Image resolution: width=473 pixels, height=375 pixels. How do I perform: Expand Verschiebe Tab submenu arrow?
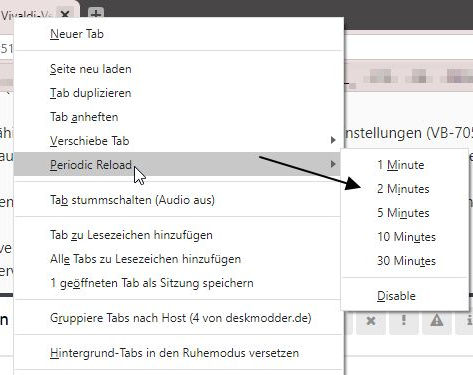point(333,140)
